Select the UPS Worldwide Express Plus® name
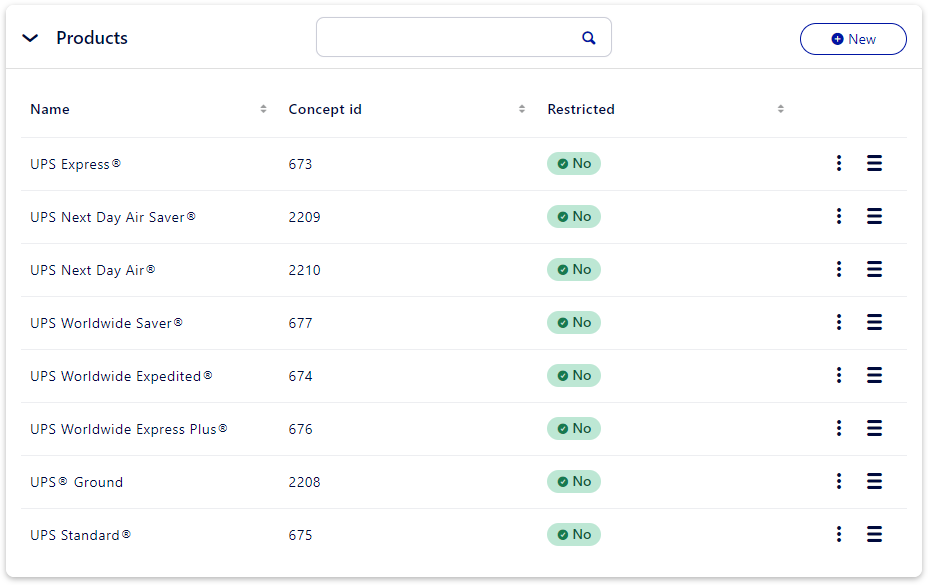The width and height of the screenshot is (928, 585). [x=128, y=429]
